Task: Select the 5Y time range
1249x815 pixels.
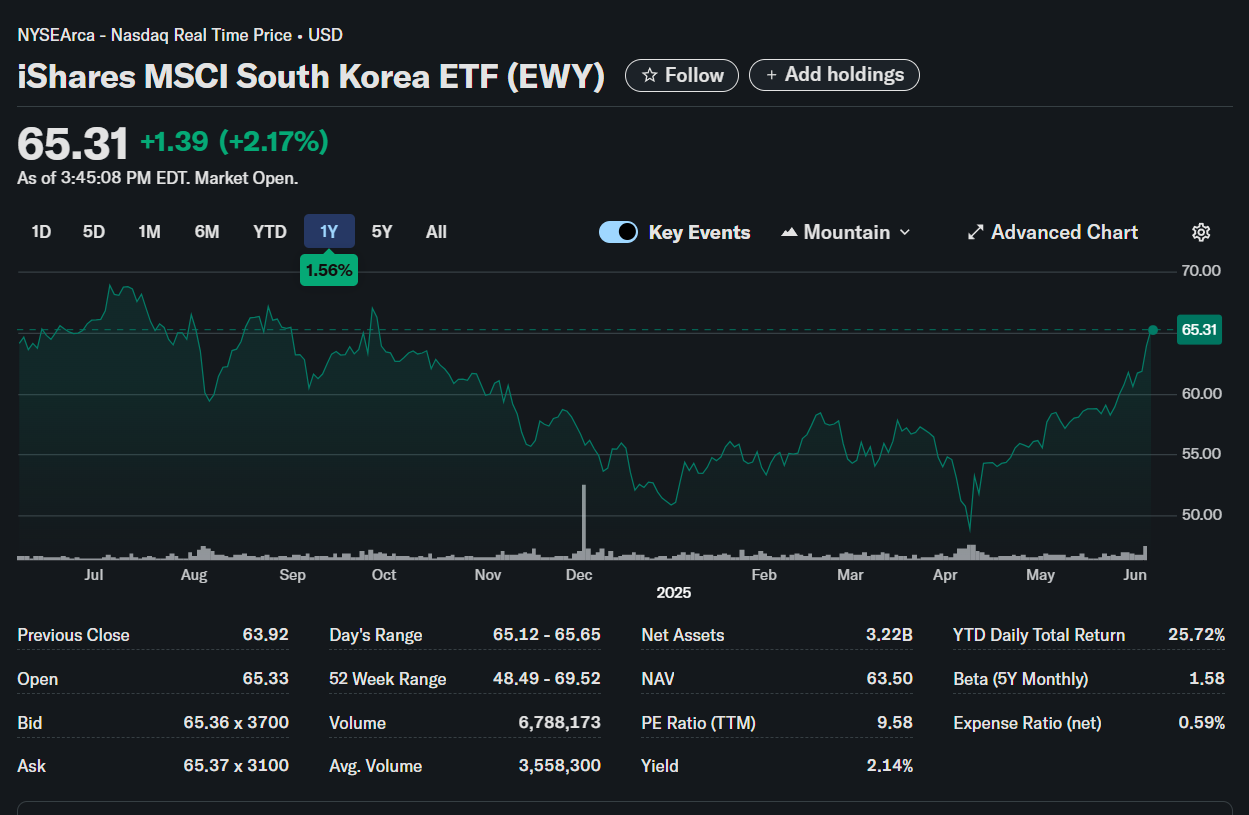Action: pyautogui.click(x=382, y=232)
